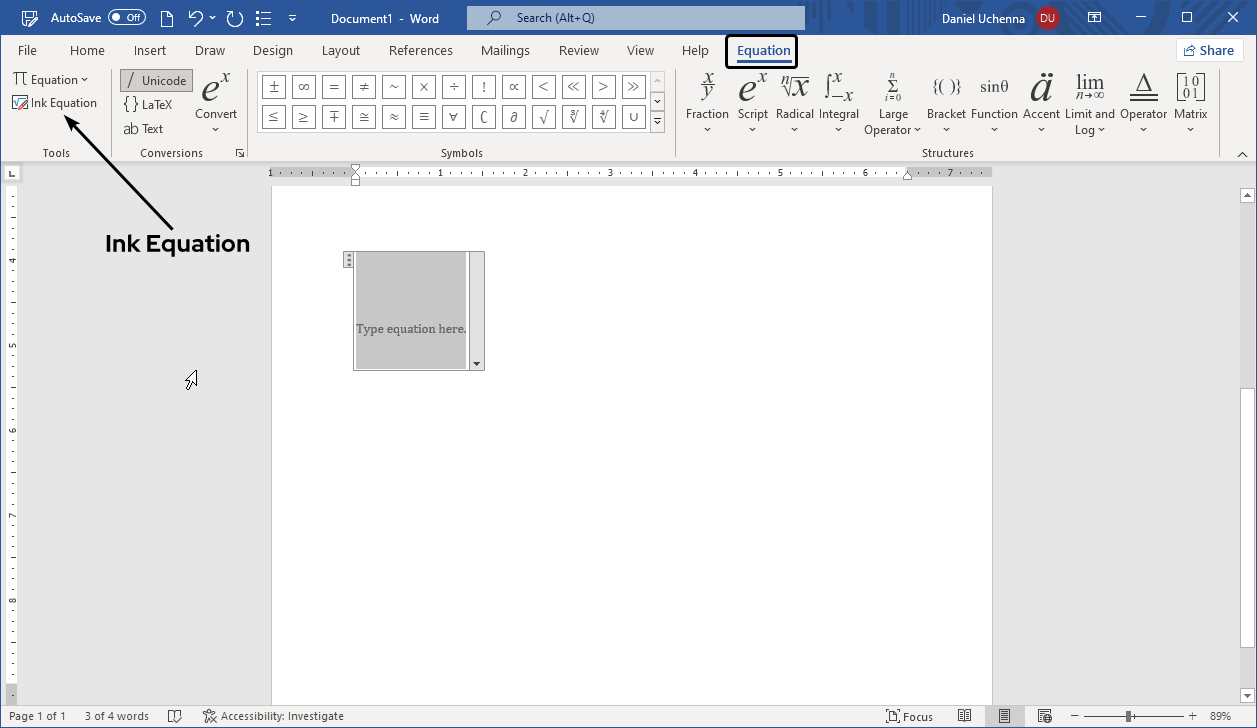Insert the plus-minus symbol

pyautogui.click(x=274, y=87)
